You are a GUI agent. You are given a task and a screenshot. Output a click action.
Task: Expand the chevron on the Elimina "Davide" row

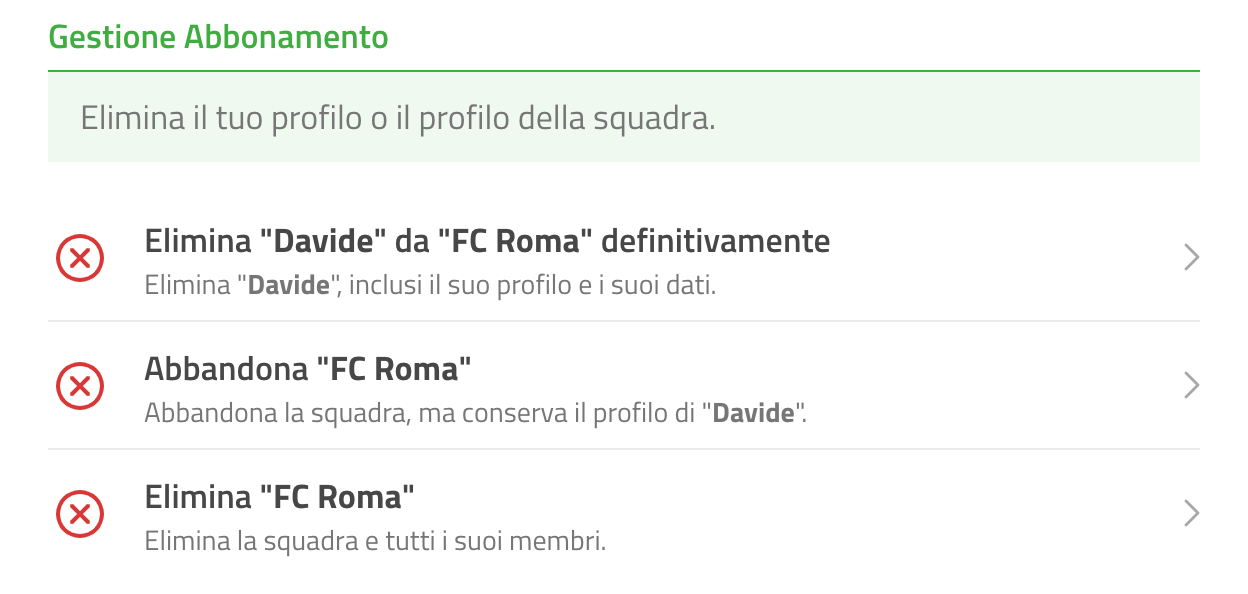click(x=1190, y=258)
